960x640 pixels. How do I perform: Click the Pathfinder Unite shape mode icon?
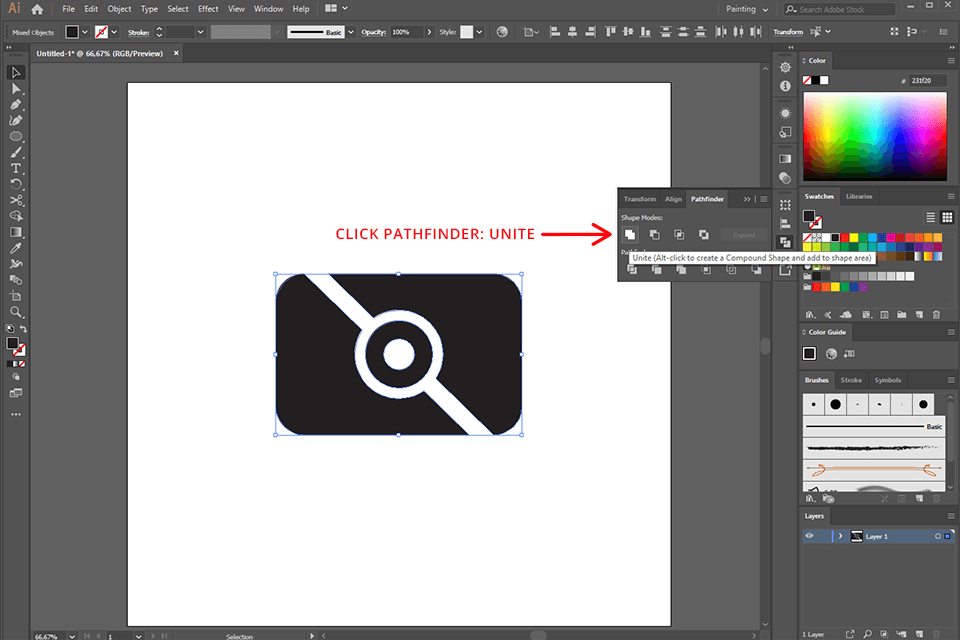631,234
